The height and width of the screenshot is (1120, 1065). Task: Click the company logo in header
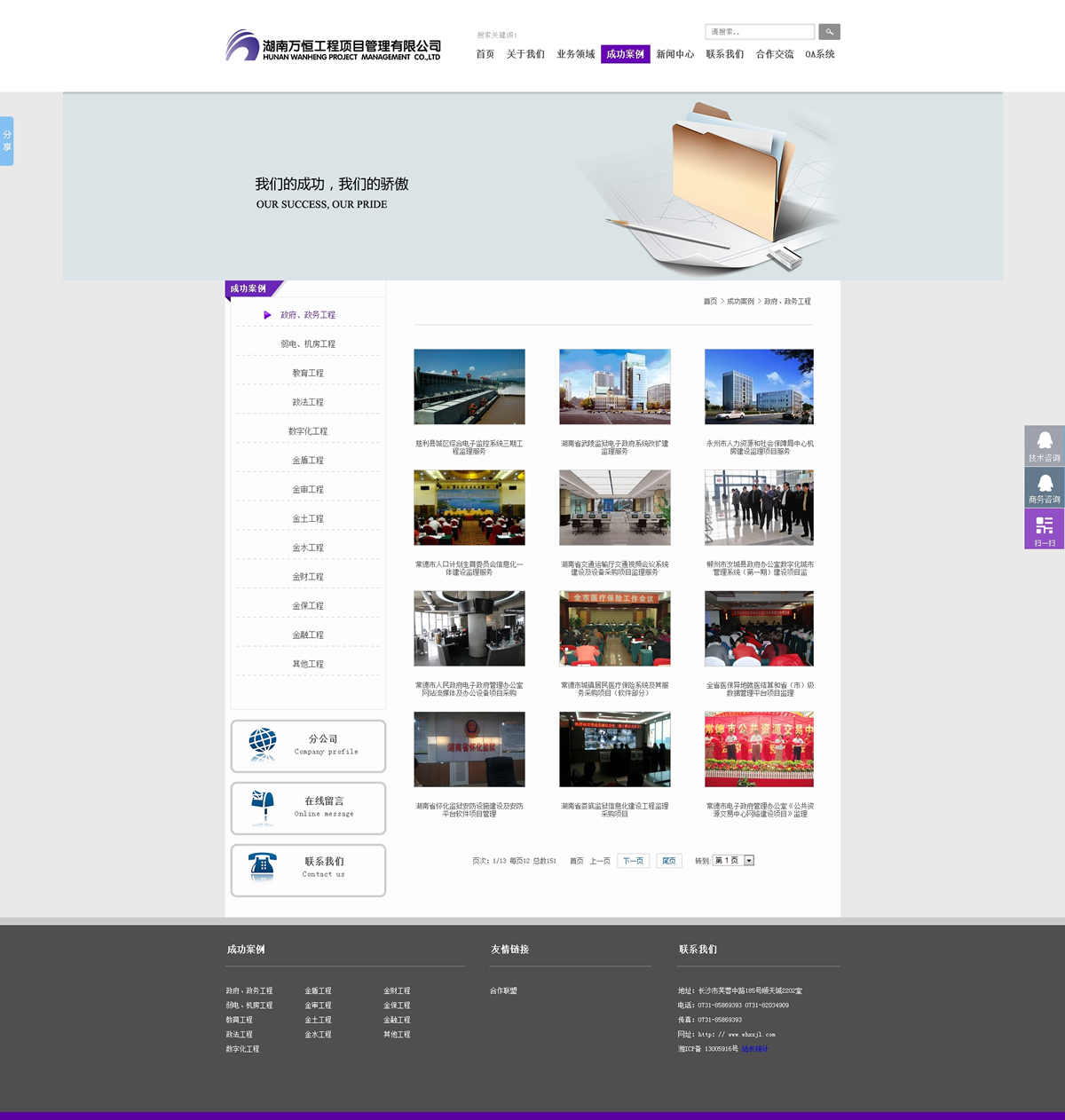pyautogui.click(x=333, y=45)
